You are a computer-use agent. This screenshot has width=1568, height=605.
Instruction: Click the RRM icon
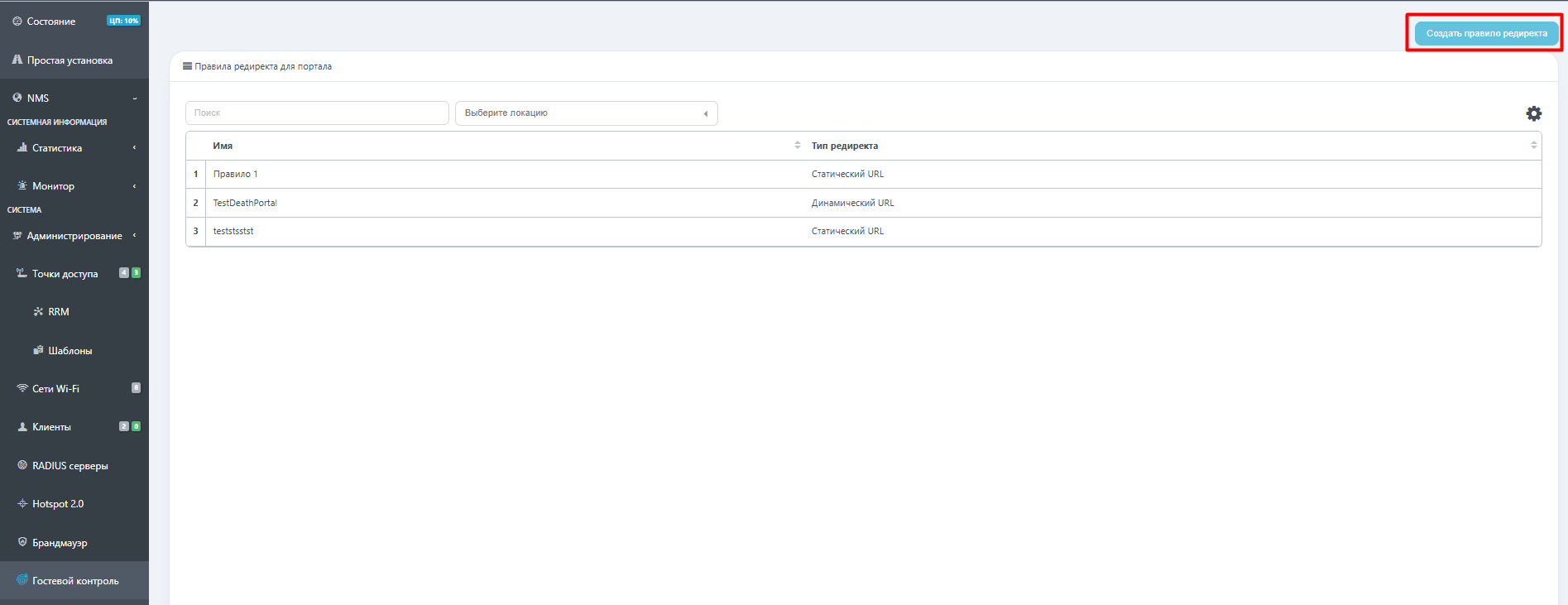pos(38,312)
